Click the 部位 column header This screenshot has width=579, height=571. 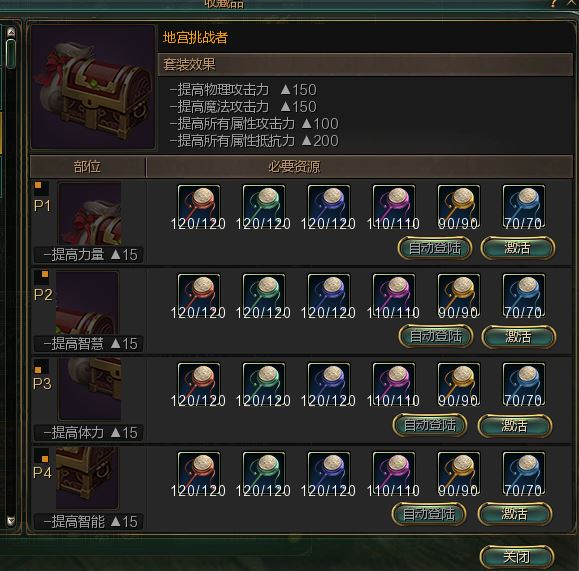[x=87, y=167]
